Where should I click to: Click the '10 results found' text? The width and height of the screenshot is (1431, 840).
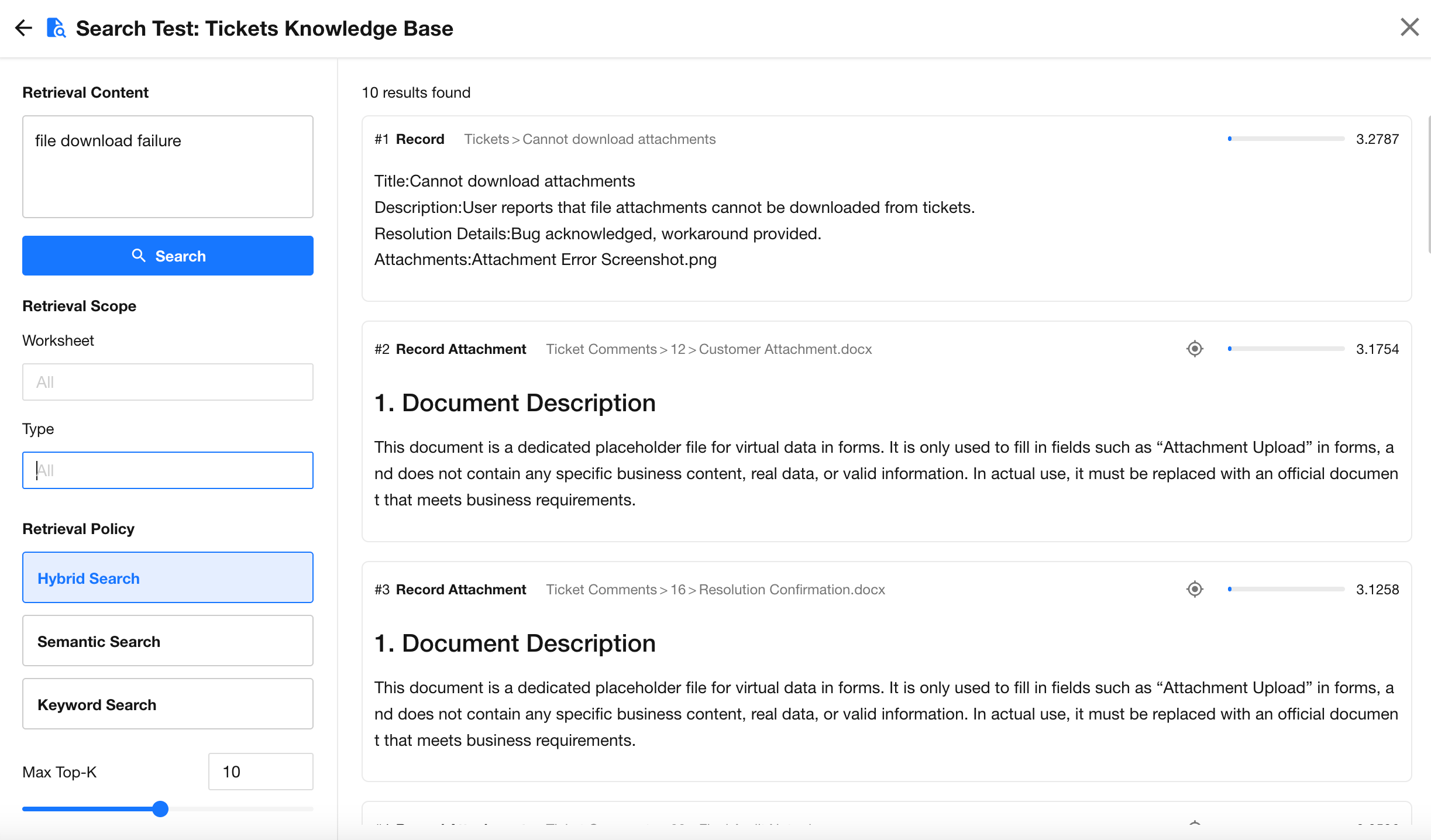coord(416,92)
